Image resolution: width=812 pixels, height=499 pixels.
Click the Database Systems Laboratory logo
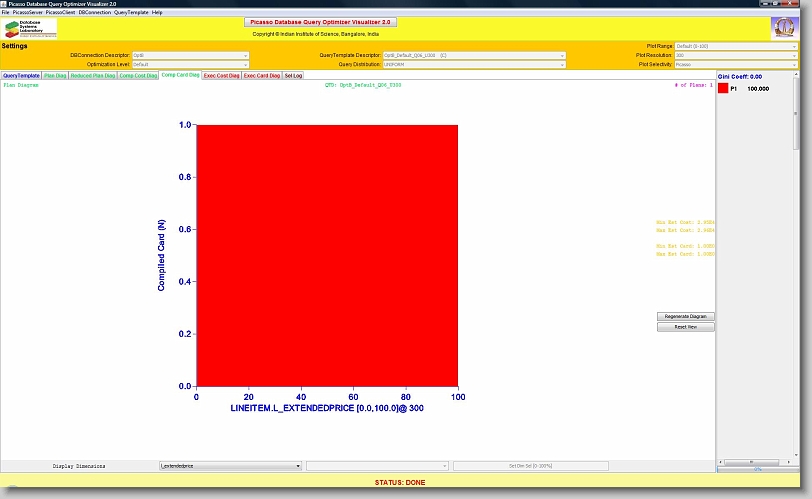(x=31, y=28)
